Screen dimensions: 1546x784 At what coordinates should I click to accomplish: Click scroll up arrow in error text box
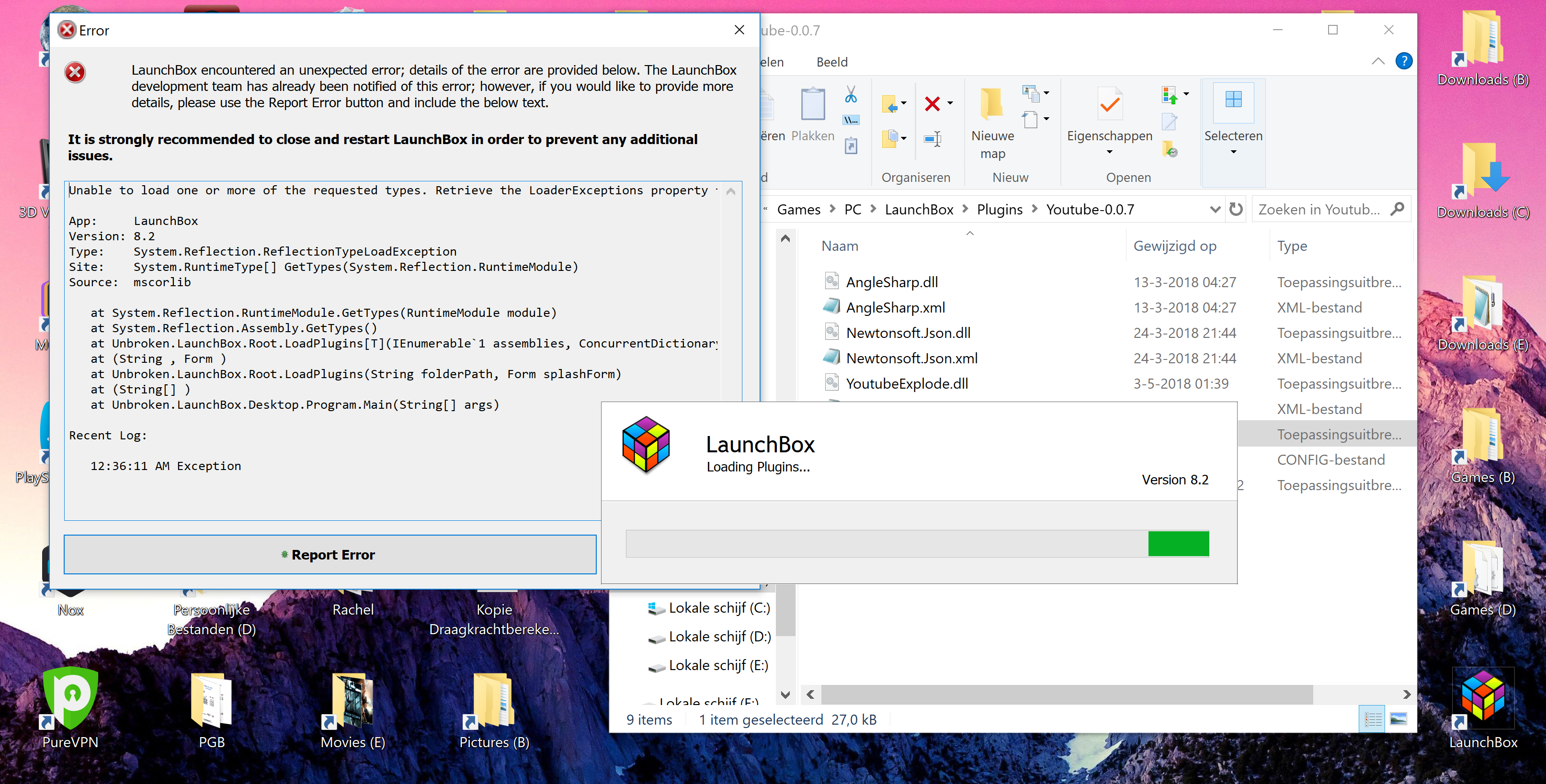[x=730, y=192]
